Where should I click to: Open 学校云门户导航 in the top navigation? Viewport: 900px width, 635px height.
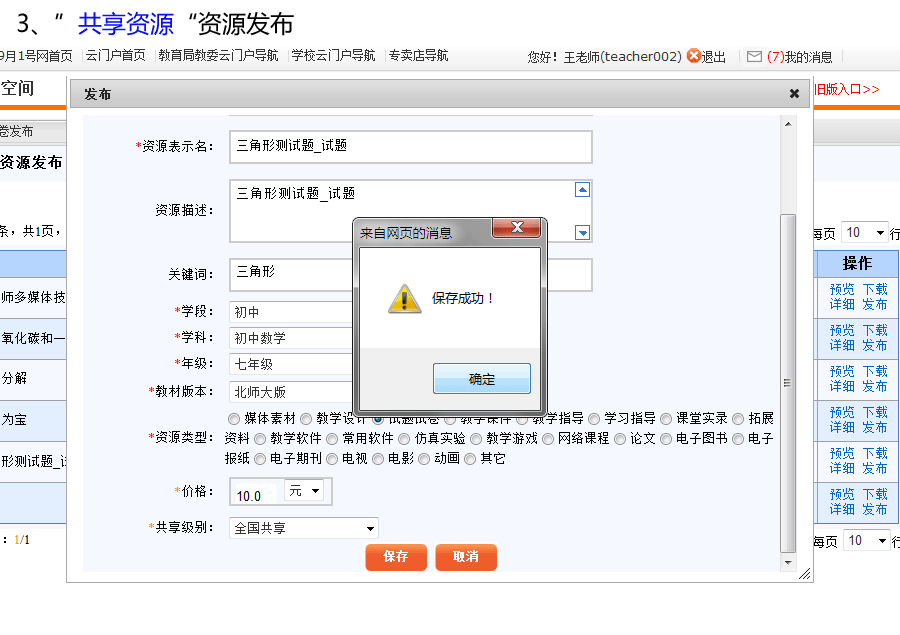coord(333,56)
